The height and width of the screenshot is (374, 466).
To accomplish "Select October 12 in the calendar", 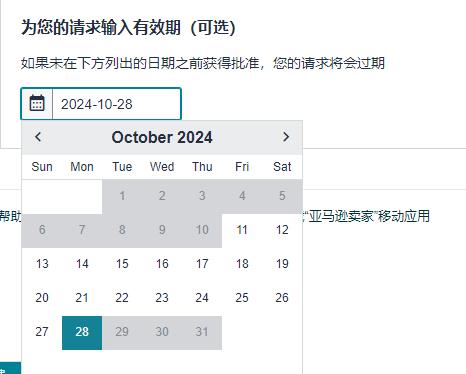I will (x=282, y=230).
